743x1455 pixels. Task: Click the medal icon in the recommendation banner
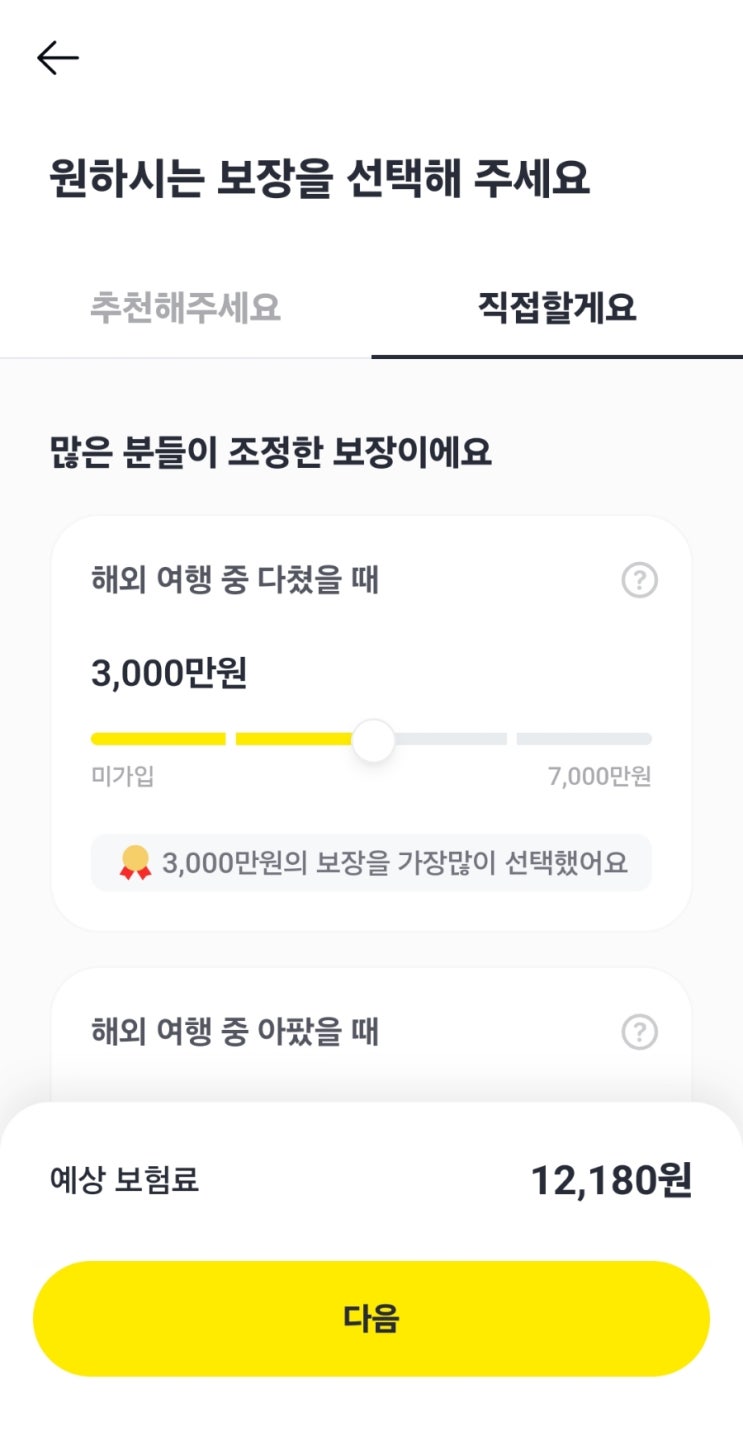pyautogui.click(x=135, y=862)
